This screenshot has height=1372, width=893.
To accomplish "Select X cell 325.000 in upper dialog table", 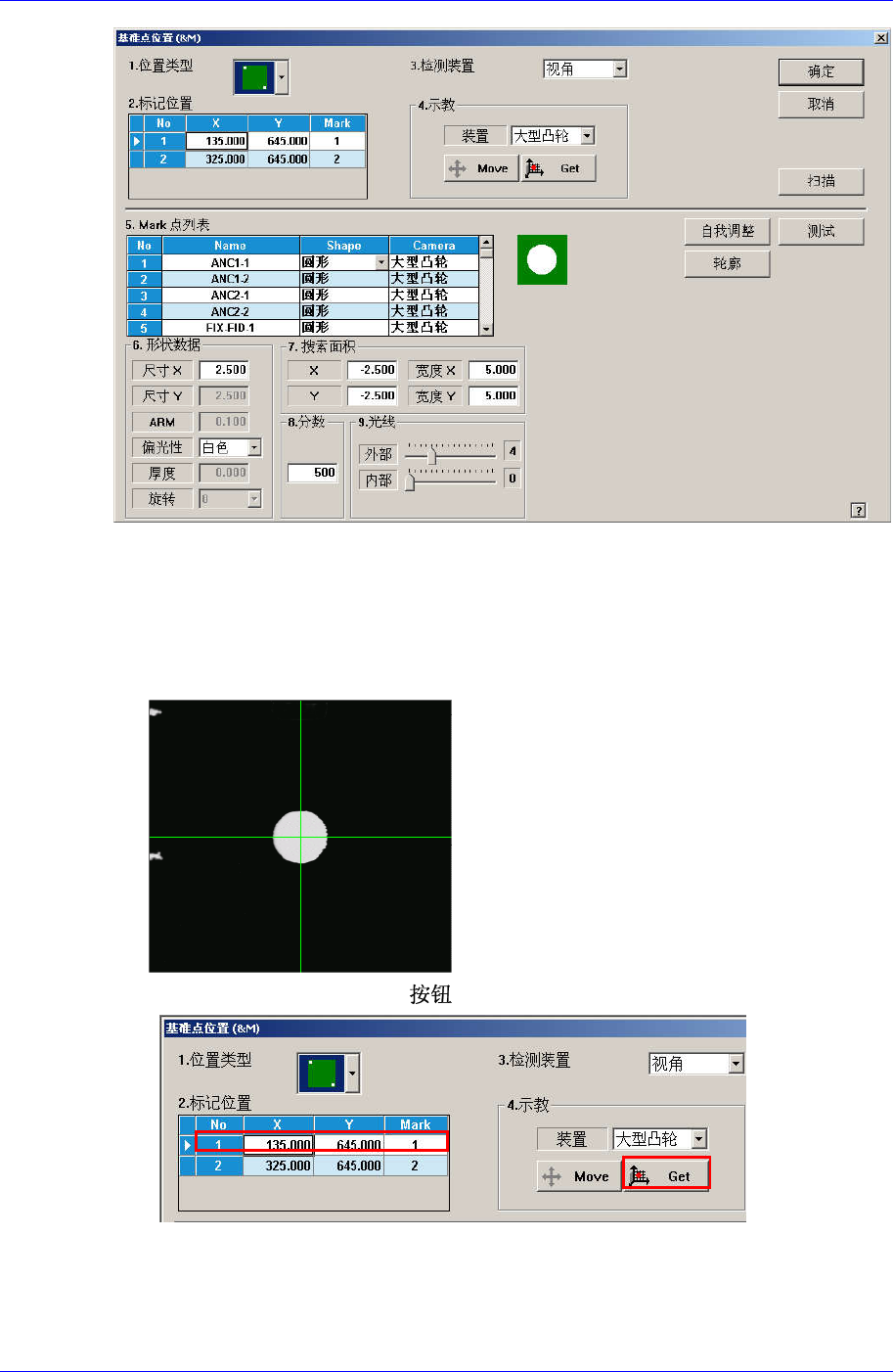I will 216,159.
